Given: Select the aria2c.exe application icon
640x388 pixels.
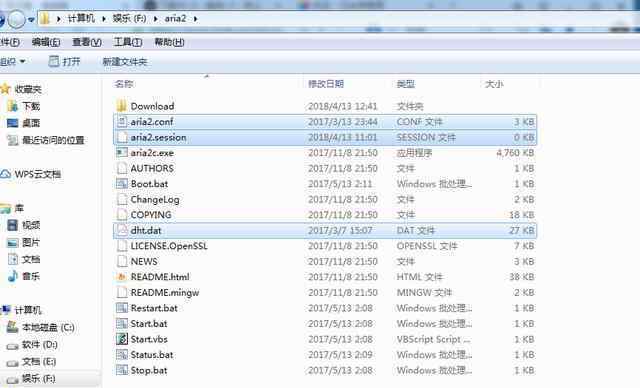Looking at the screenshot, I should 122,153.
